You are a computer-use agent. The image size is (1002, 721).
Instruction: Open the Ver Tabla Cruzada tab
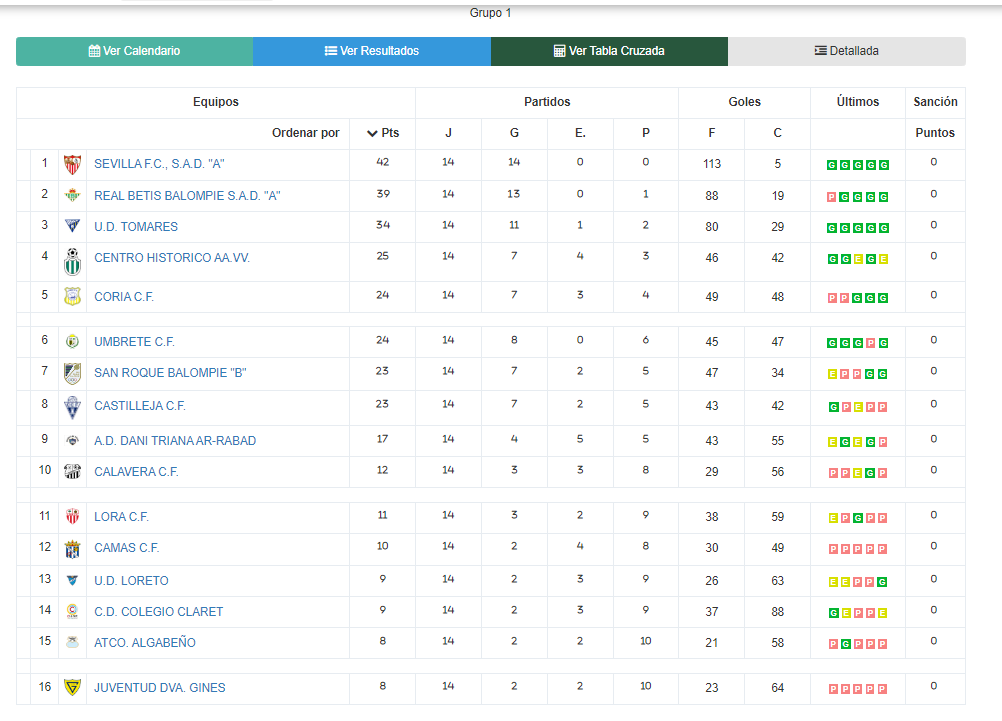[x=609, y=51]
